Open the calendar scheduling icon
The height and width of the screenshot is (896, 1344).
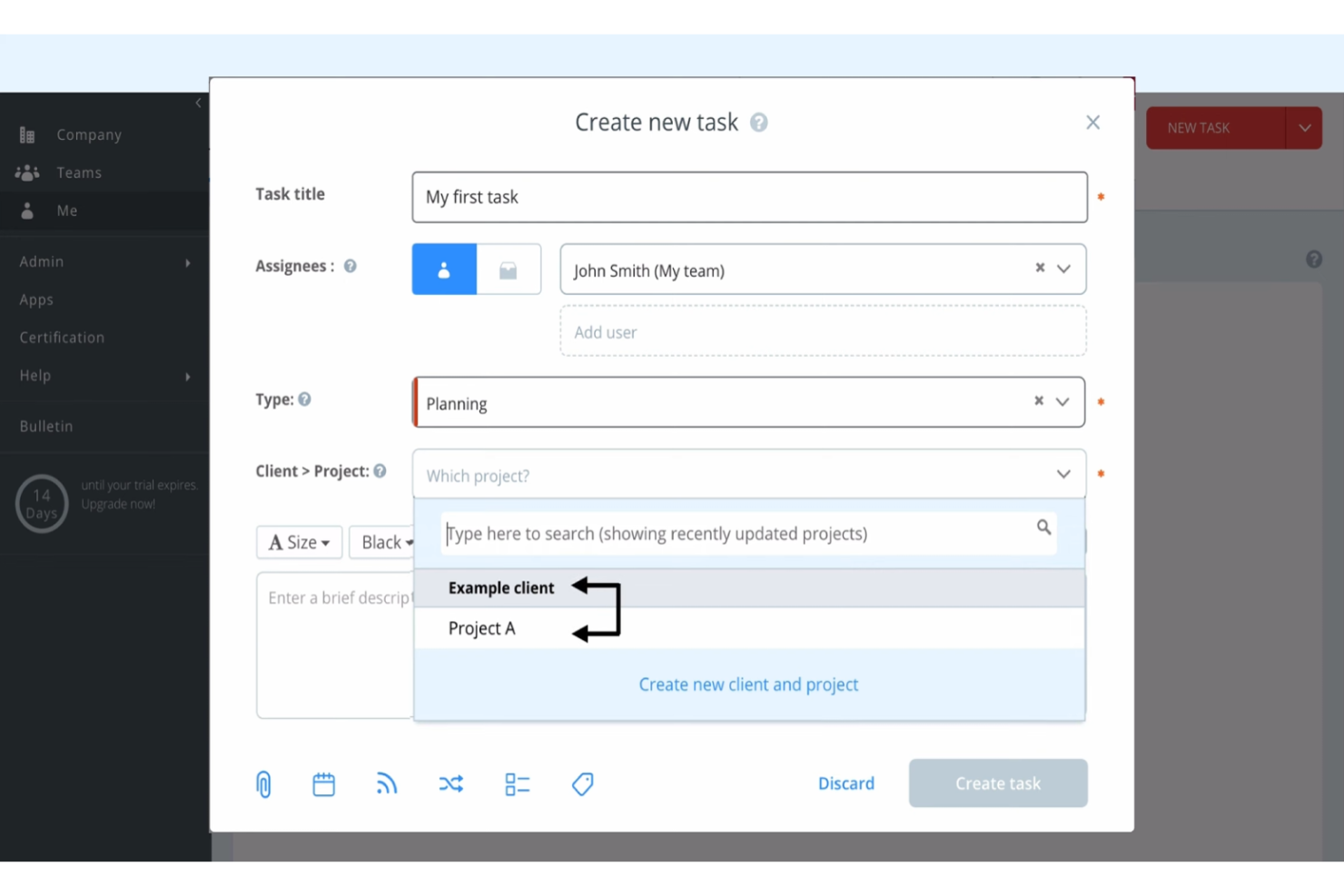(x=324, y=783)
